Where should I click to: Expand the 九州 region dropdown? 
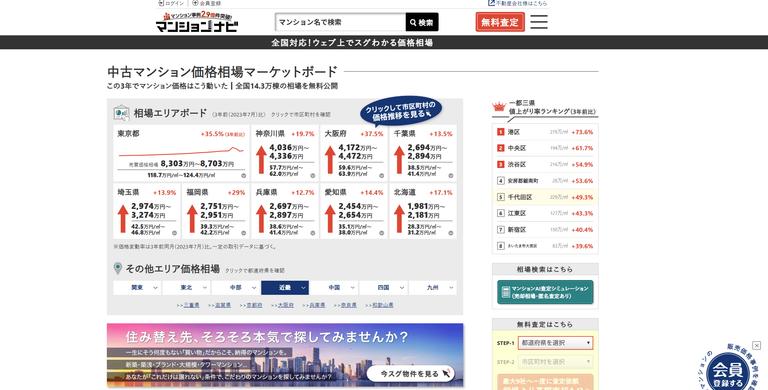432,288
